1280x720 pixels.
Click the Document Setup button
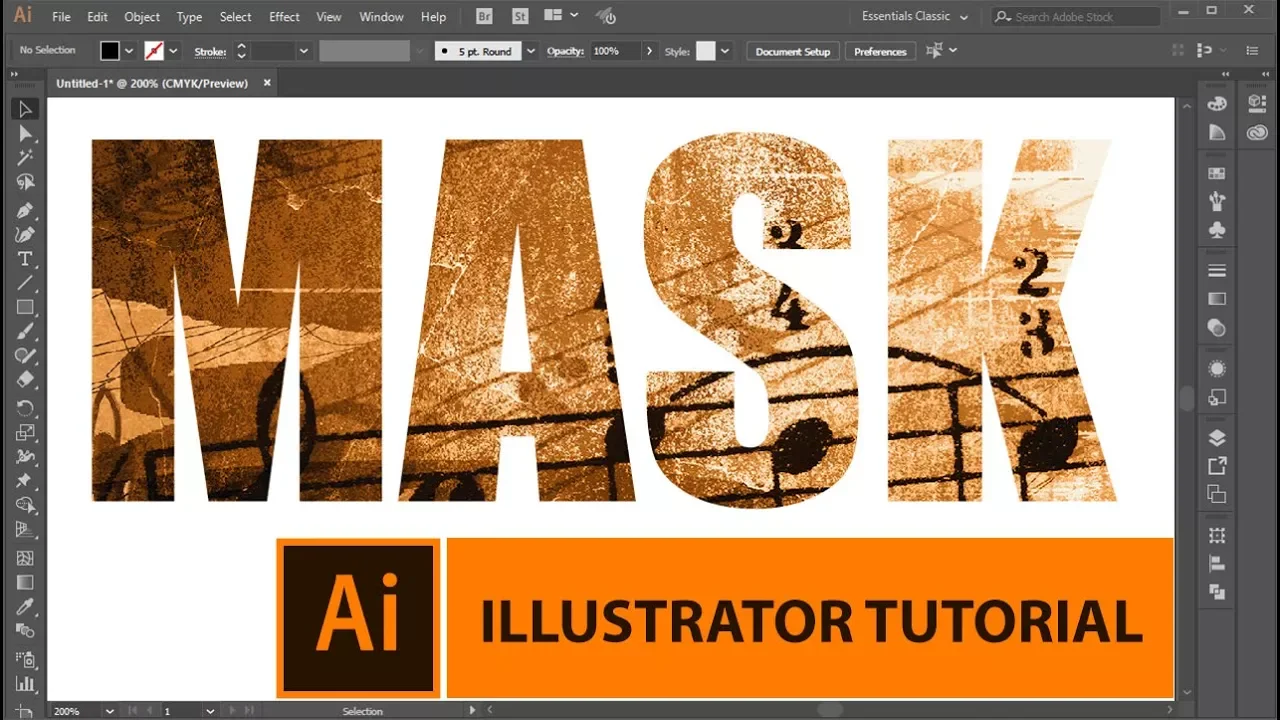coord(793,51)
